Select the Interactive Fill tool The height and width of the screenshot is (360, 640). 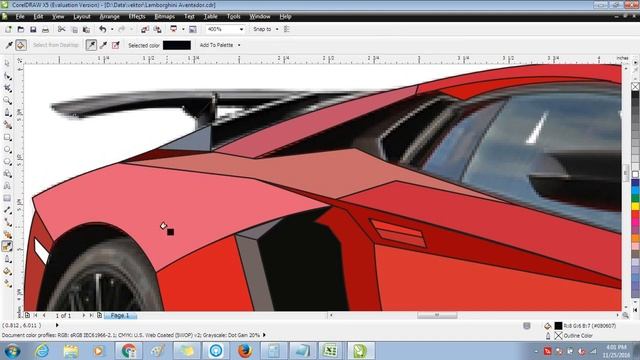(7, 283)
